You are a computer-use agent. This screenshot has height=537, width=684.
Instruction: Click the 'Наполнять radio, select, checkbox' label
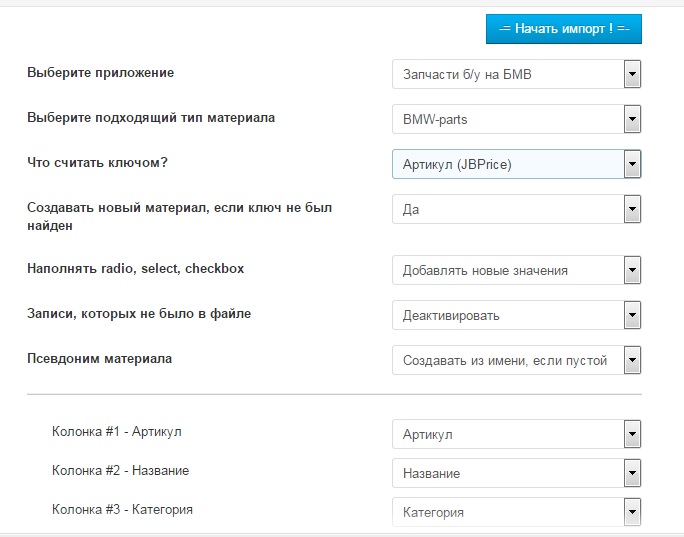(x=135, y=268)
